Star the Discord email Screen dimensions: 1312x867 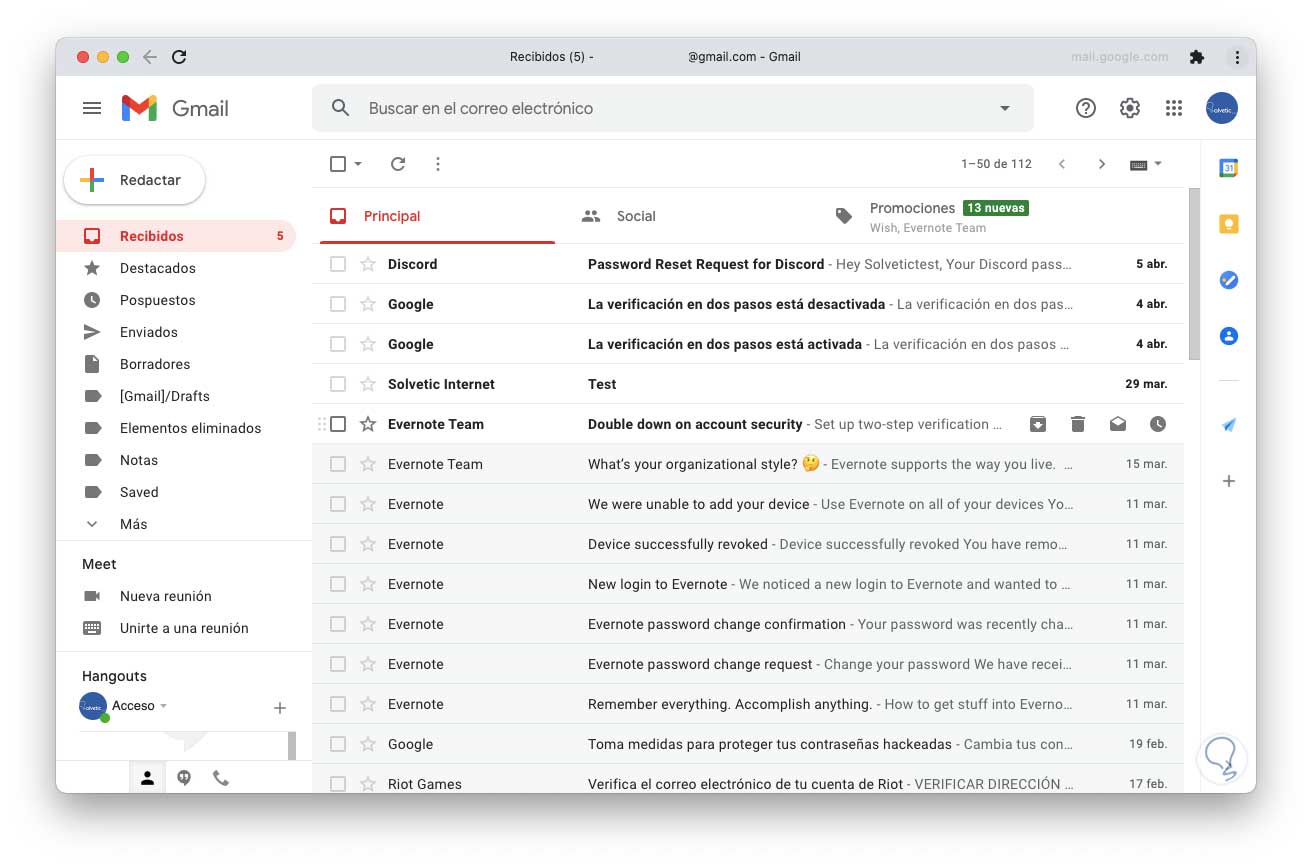pos(368,264)
